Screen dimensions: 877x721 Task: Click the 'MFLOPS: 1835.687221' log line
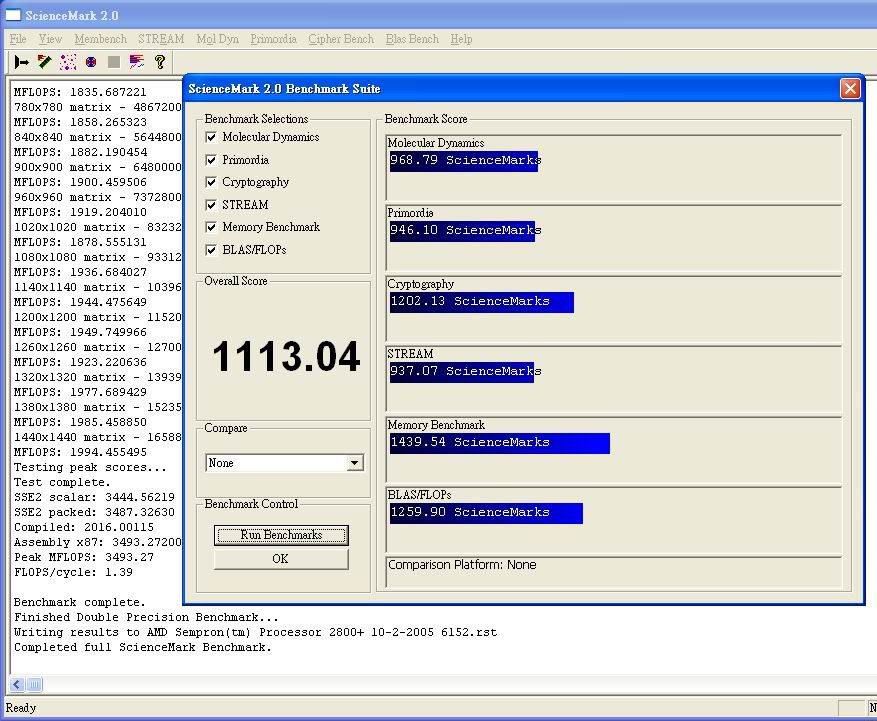(x=80, y=92)
